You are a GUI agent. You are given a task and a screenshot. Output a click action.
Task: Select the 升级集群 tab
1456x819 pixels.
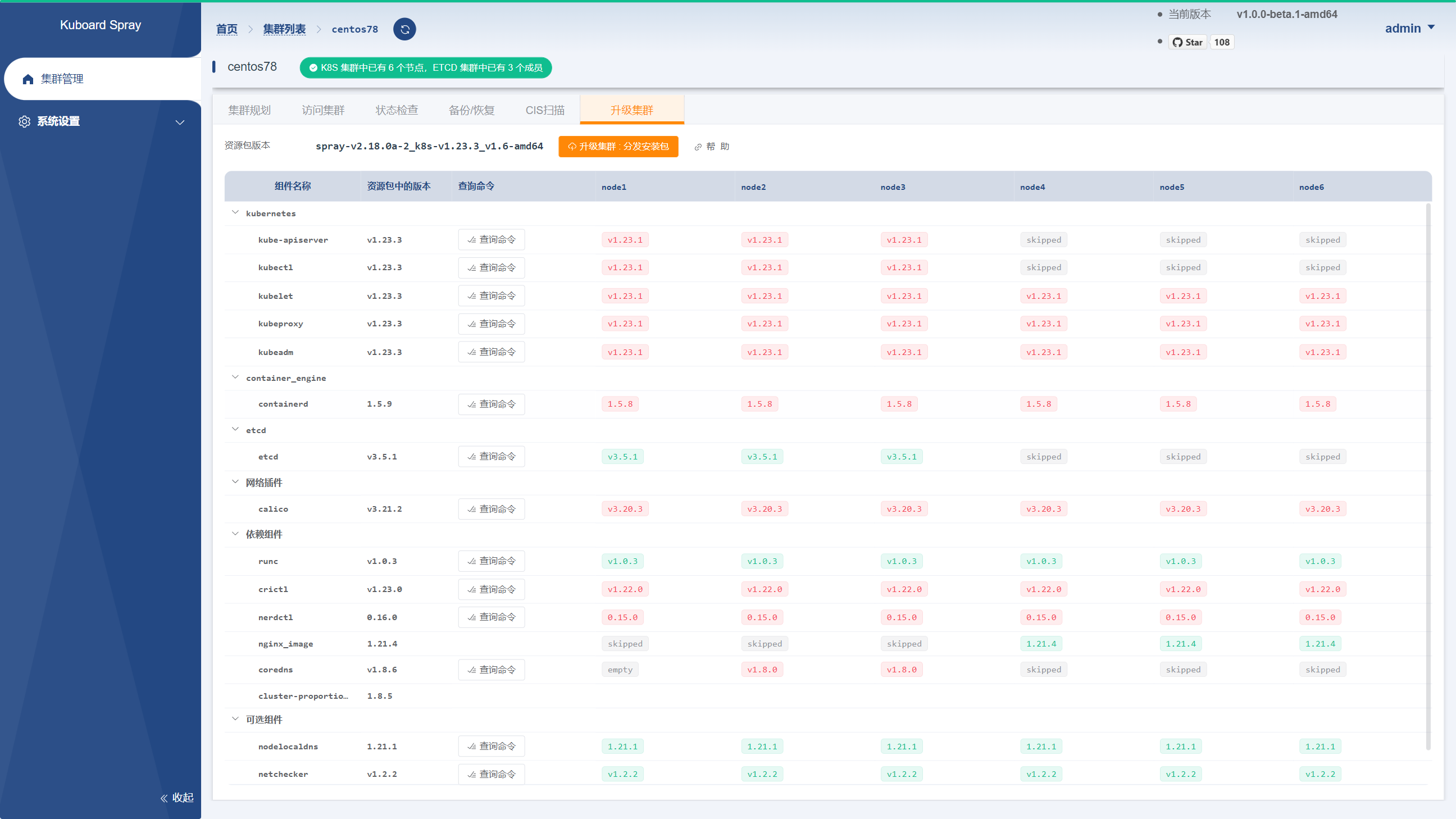click(x=632, y=110)
